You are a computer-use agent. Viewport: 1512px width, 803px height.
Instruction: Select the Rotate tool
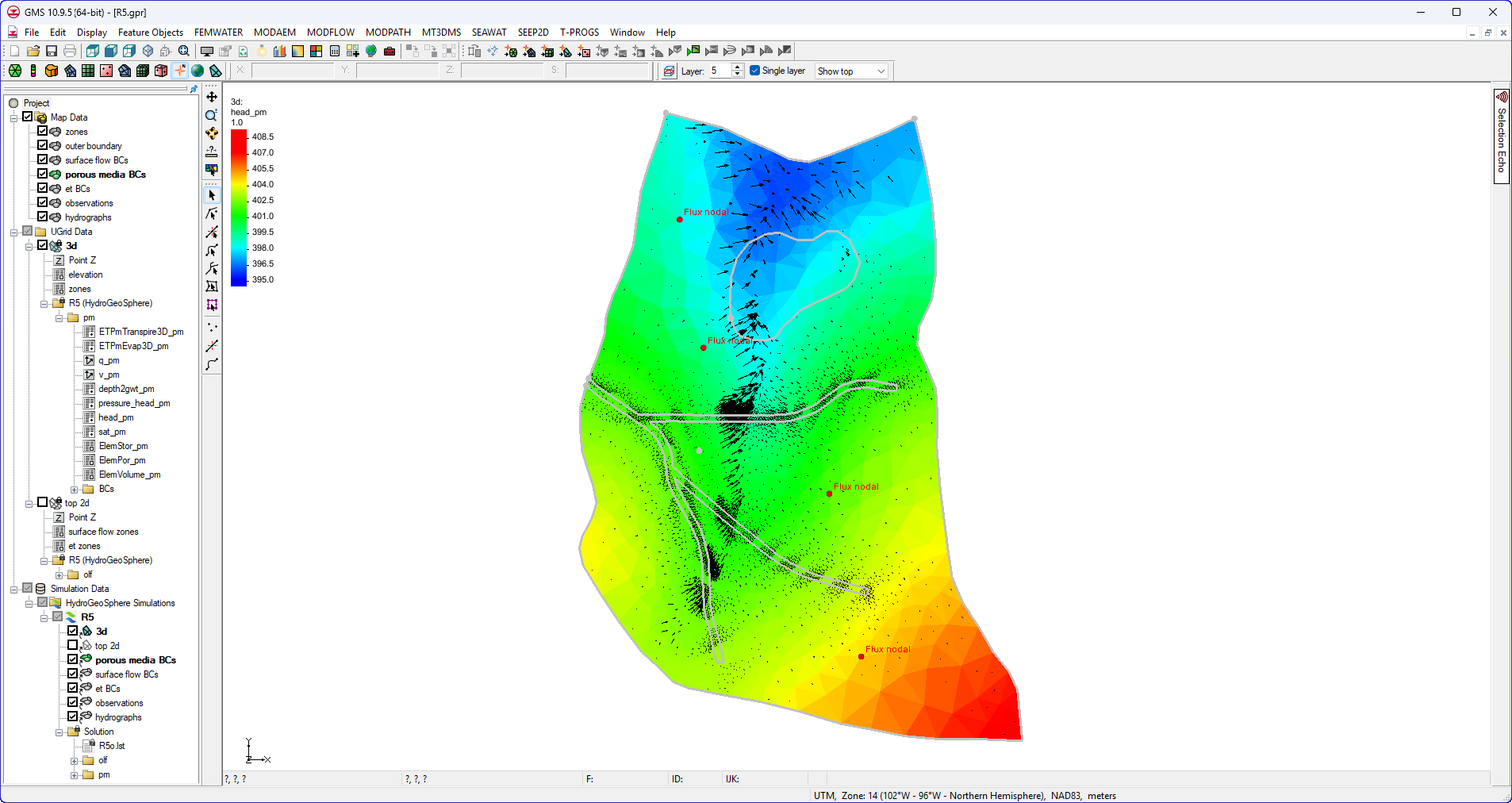[212, 133]
